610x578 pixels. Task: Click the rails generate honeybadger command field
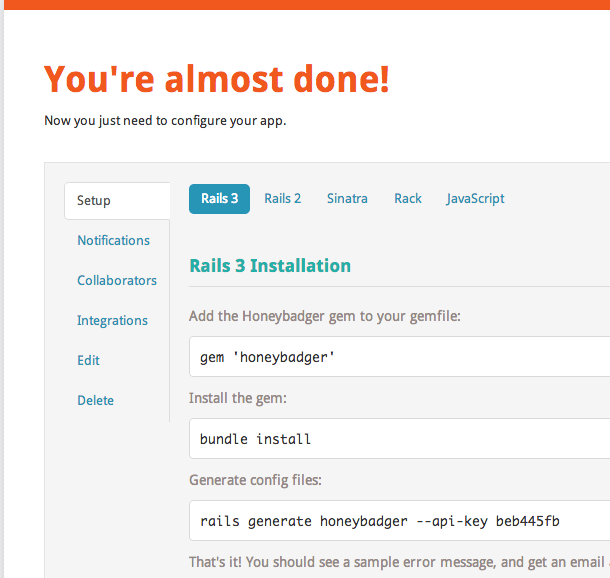point(400,521)
